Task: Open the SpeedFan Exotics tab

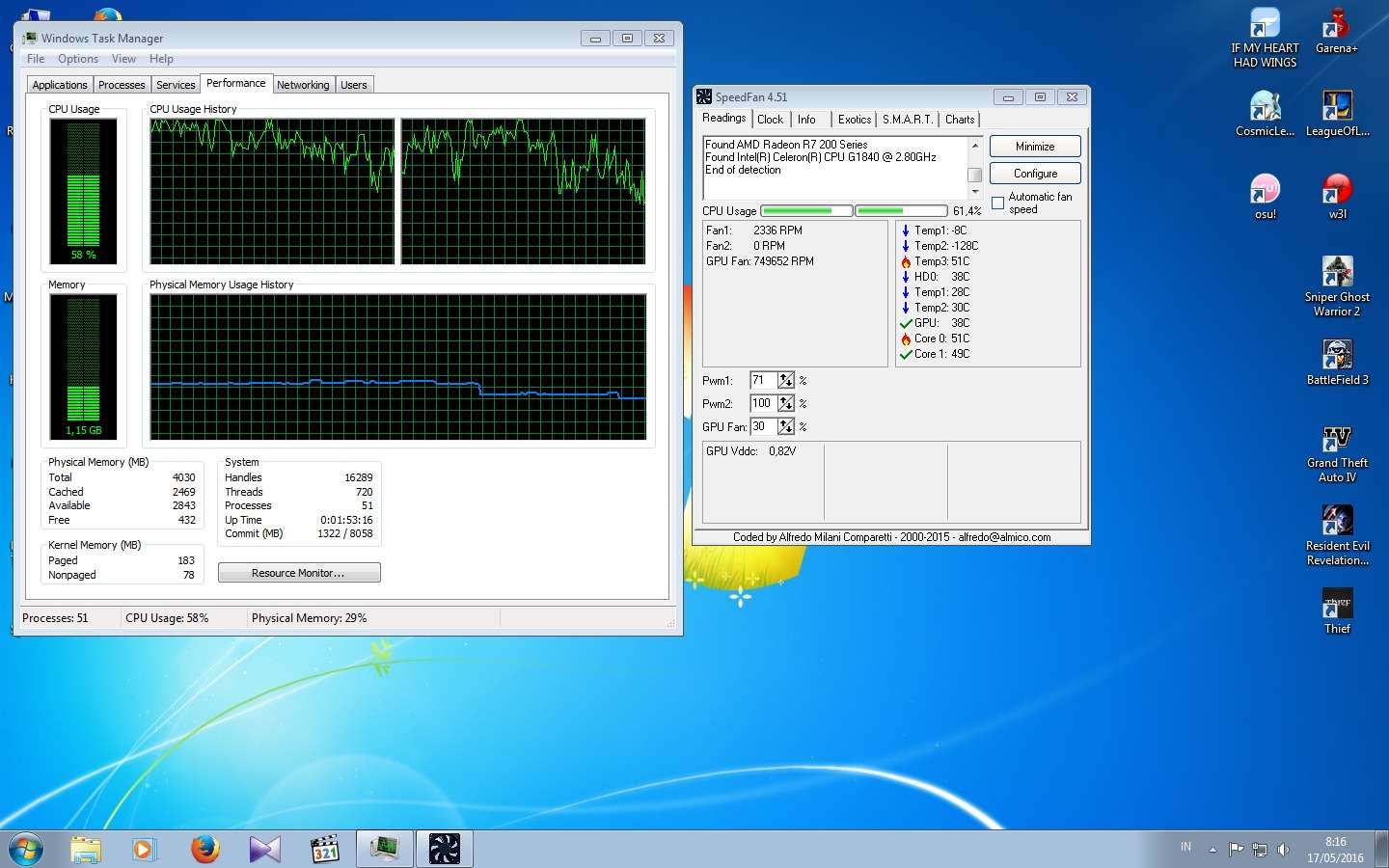Action: coord(855,120)
